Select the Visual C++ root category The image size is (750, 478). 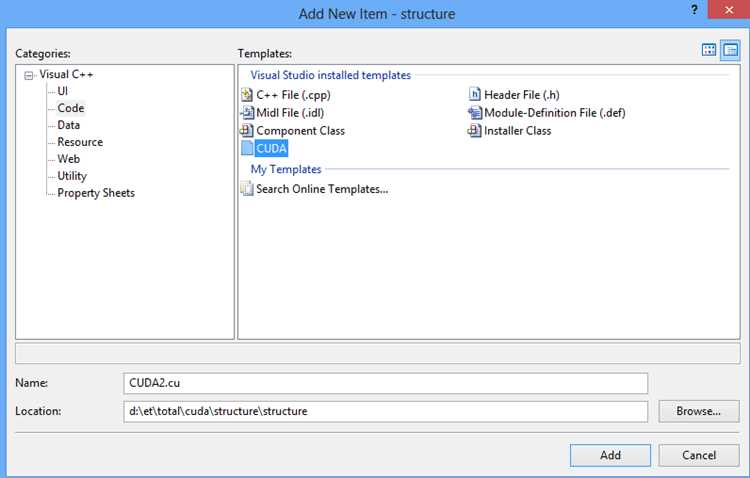click(66, 75)
